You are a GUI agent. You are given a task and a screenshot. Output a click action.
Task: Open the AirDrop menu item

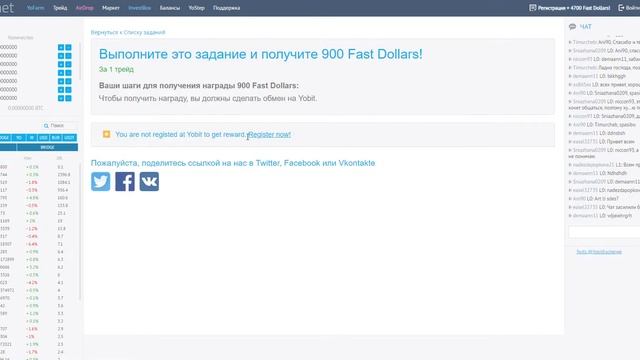click(x=84, y=8)
